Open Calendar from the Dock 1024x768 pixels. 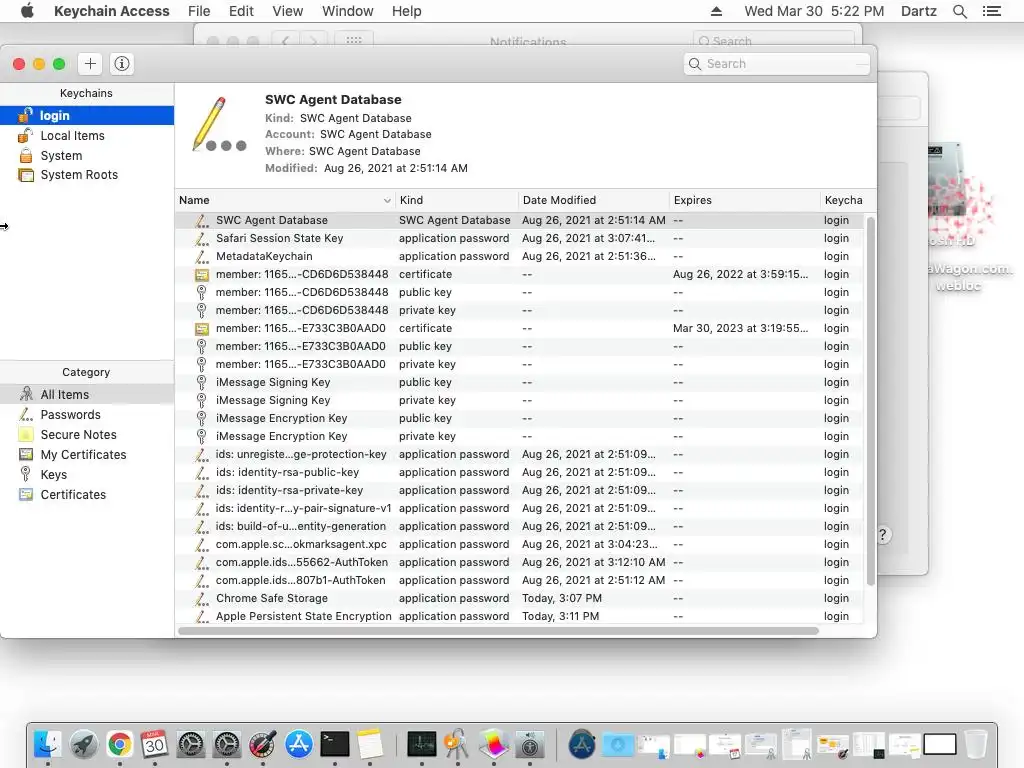coord(154,744)
